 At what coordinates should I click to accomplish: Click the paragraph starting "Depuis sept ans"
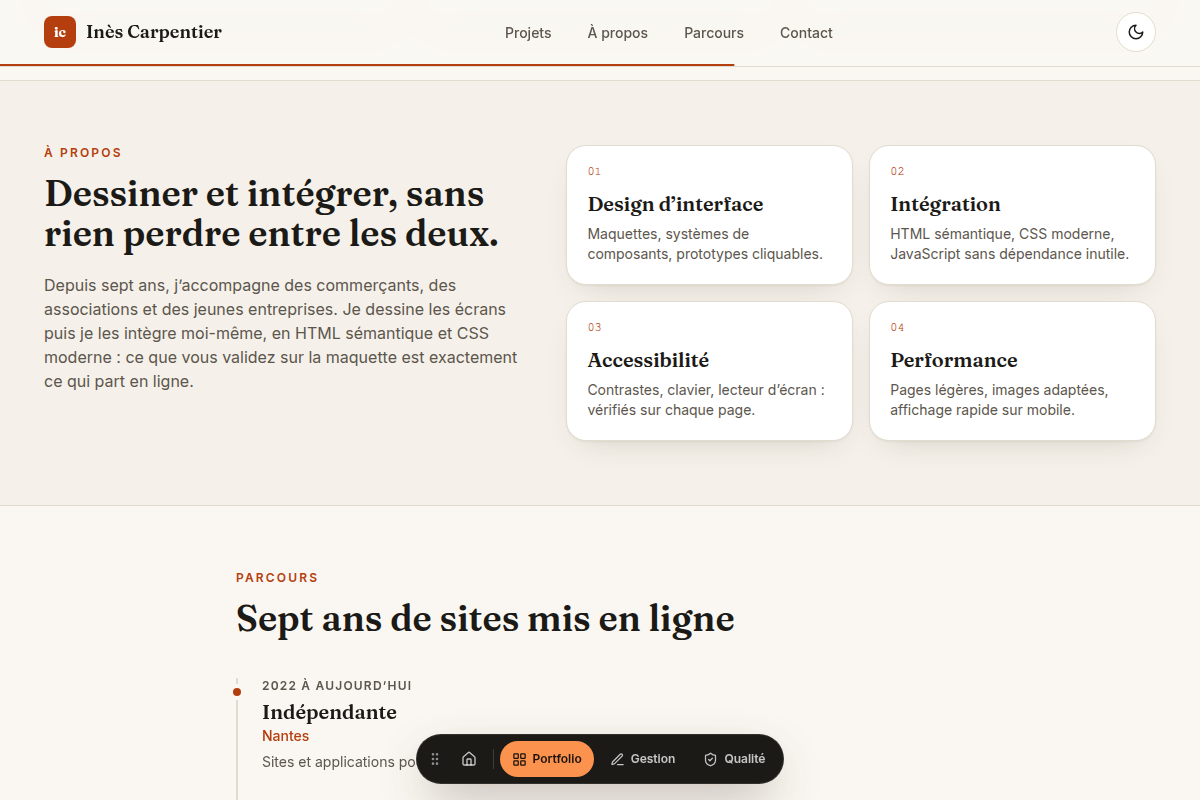[x=281, y=333]
